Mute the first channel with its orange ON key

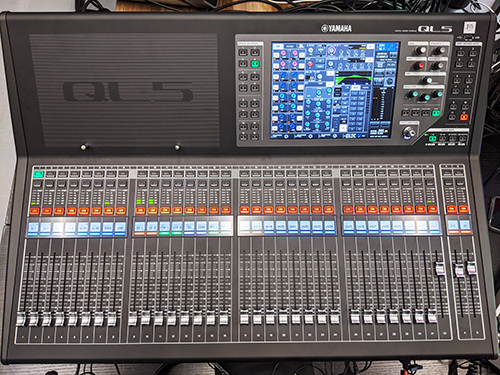(x=35, y=211)
